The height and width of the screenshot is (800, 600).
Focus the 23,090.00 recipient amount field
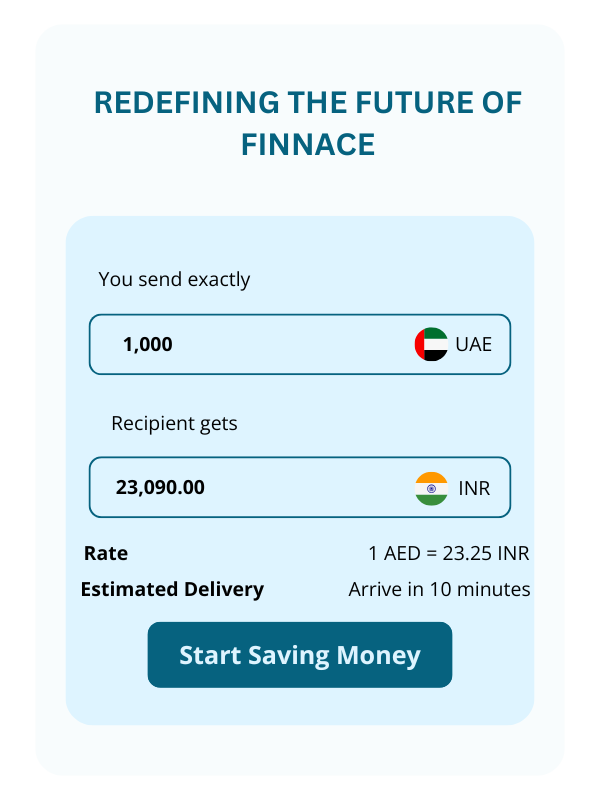[300, 487]
